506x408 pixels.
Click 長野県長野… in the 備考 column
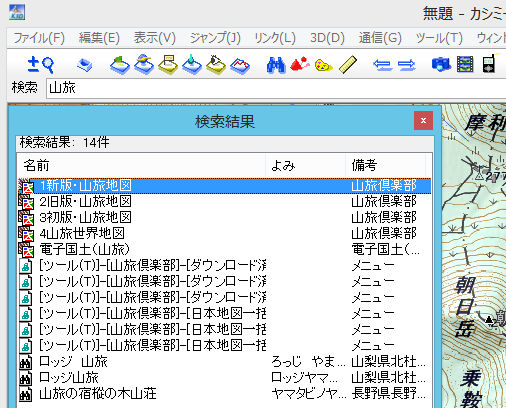(388, 394)
